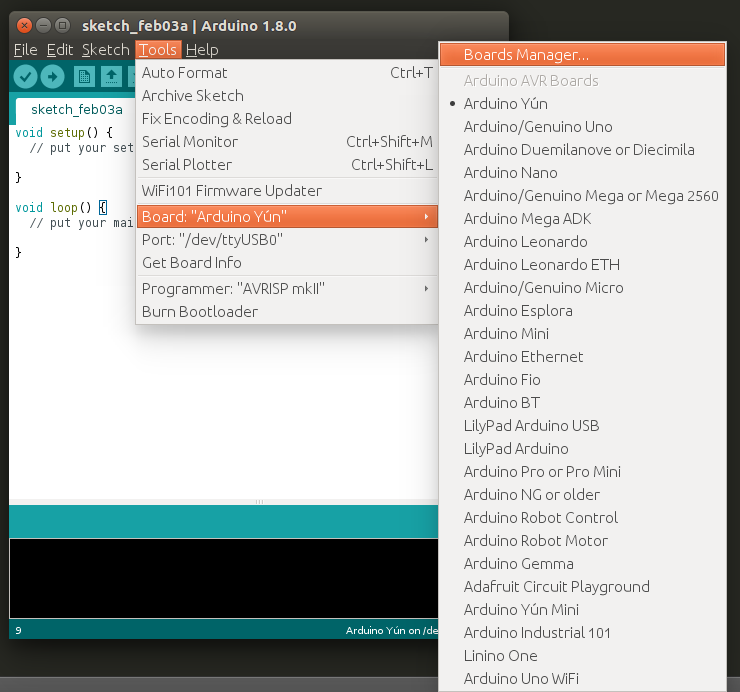Select Arduino Yún Mini board

click(582, 610)
